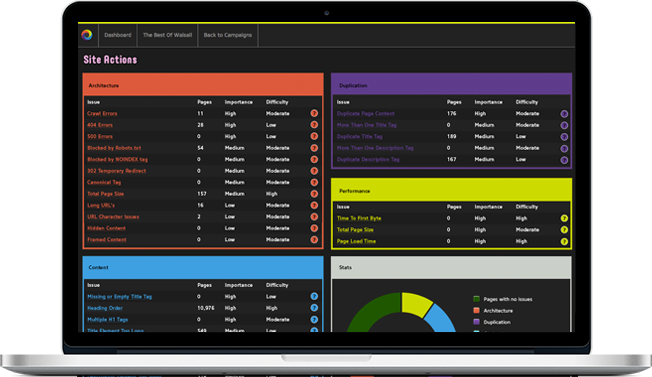Image resolution: width=652 pixels, height=377 pixels.
Task: Open help icon for URL Character Issues
Action: click(x=314, y=217)
